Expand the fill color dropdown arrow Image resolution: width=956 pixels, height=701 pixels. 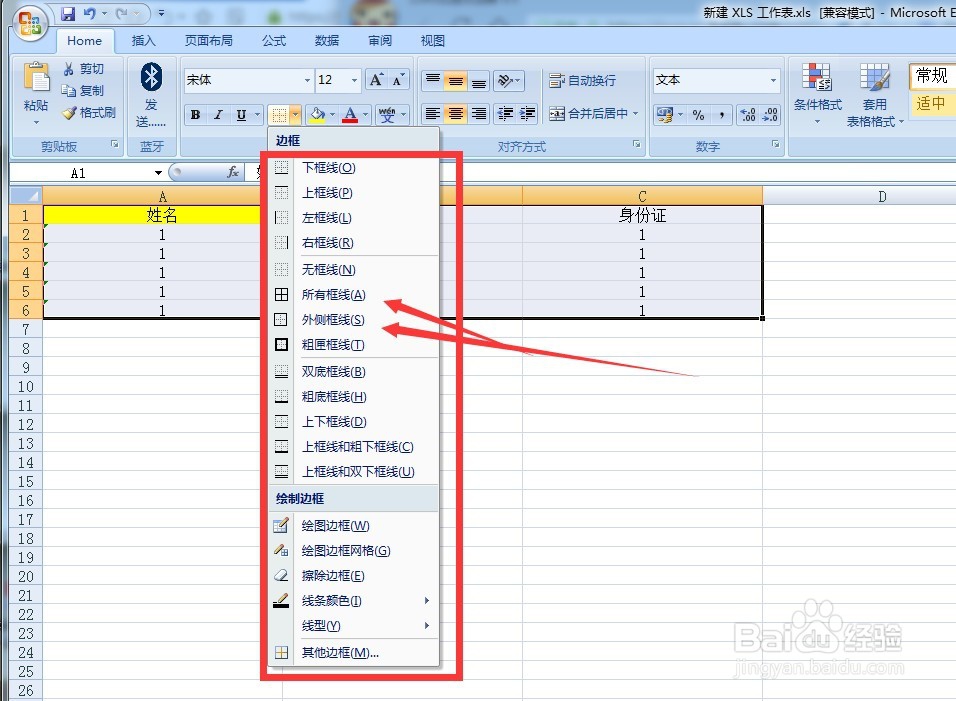pyautogui.click(x=332, y=114)
